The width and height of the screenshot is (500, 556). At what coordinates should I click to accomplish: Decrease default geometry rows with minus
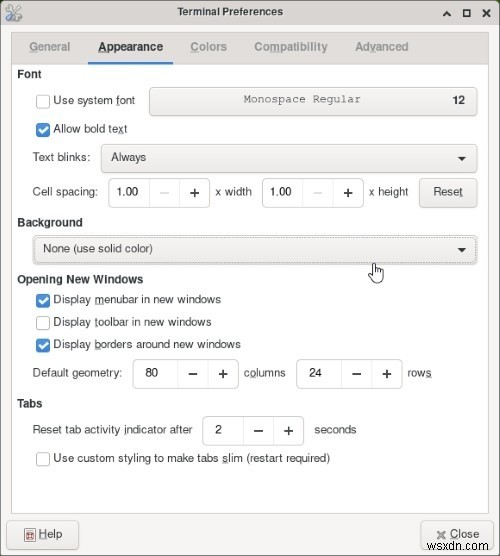coord(356,374)
